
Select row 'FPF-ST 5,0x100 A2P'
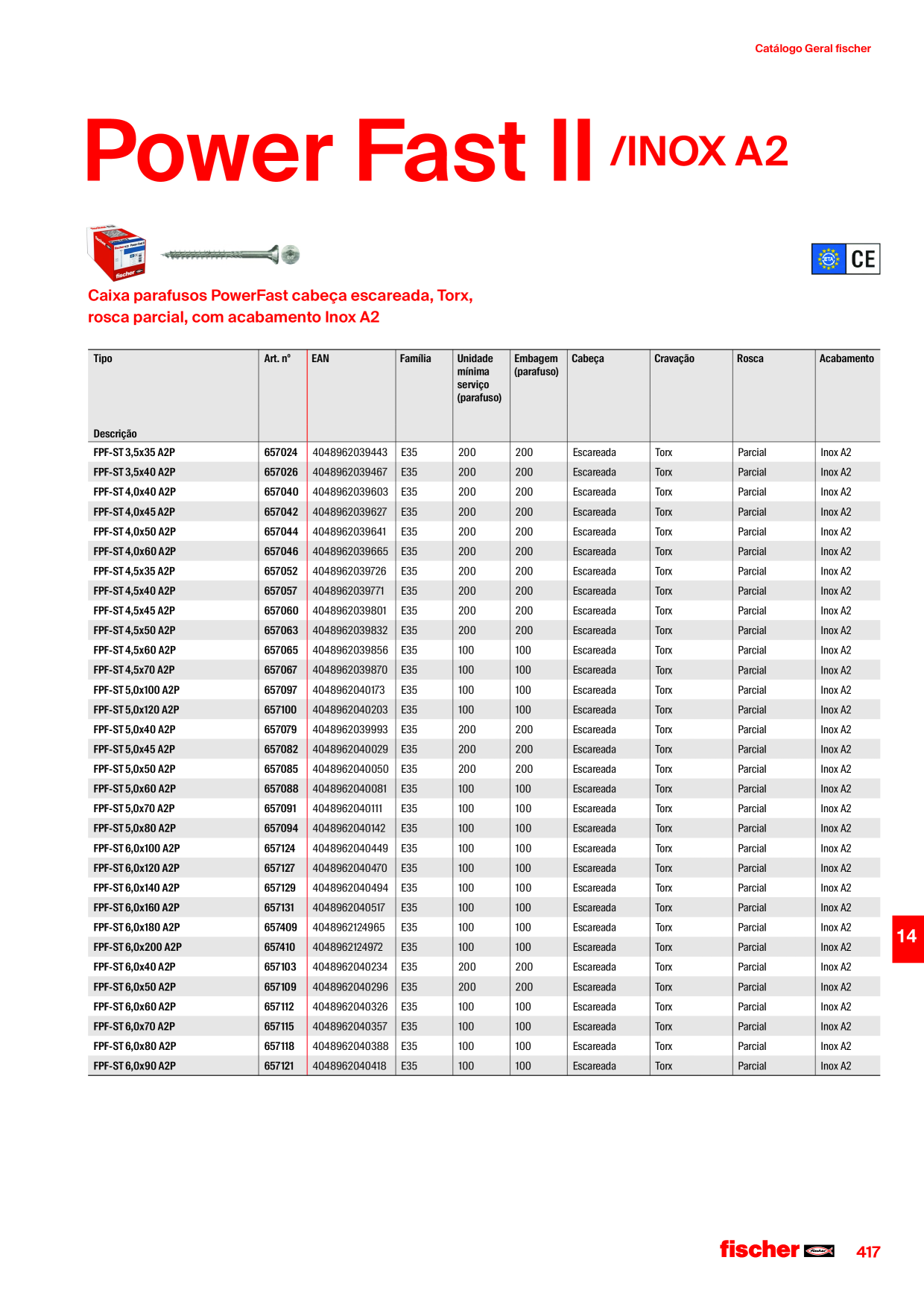click(484, 690)
